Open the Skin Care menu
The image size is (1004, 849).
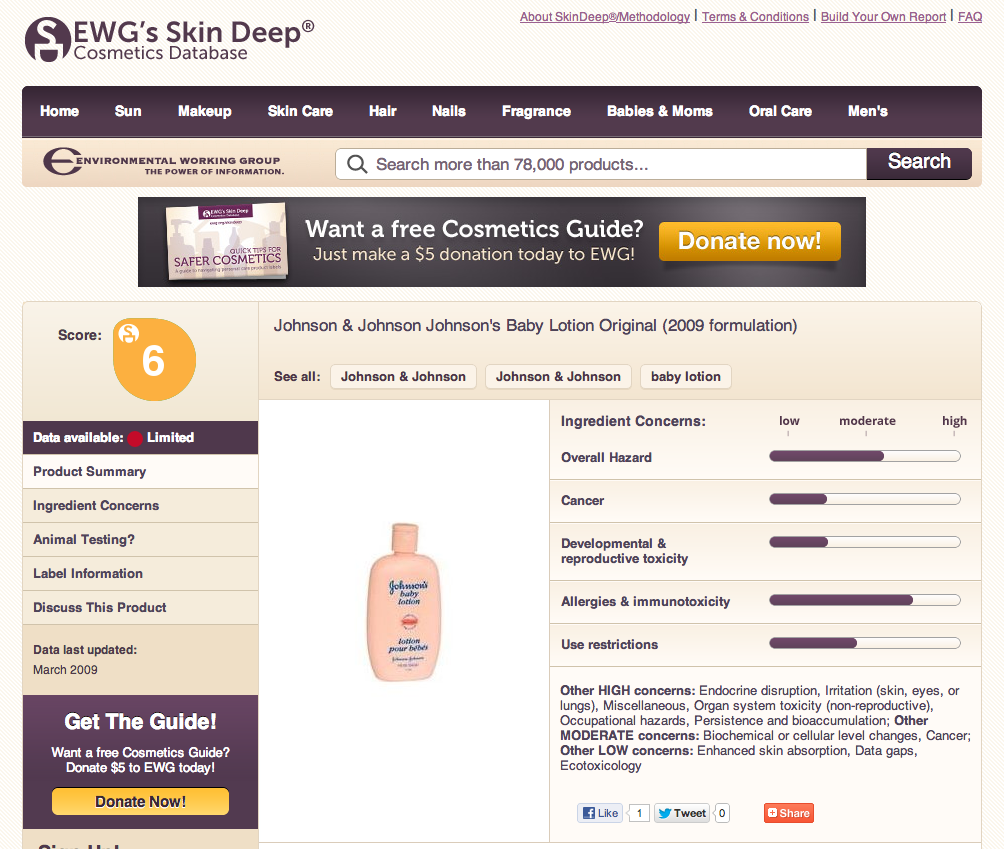click(300, 111)
